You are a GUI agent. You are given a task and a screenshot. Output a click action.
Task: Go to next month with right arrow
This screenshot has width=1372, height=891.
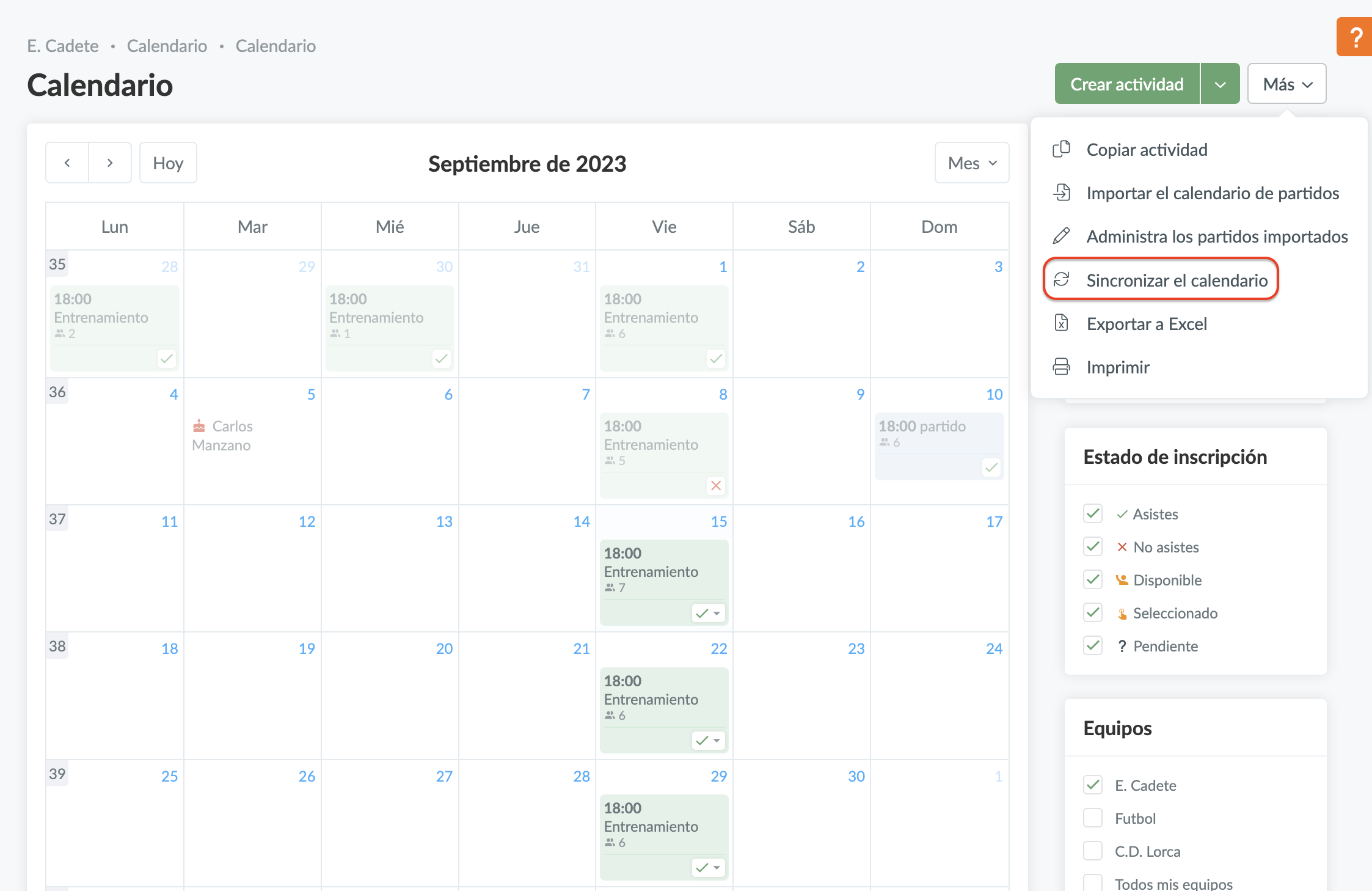pyautogui.click(x=110, y=163)
